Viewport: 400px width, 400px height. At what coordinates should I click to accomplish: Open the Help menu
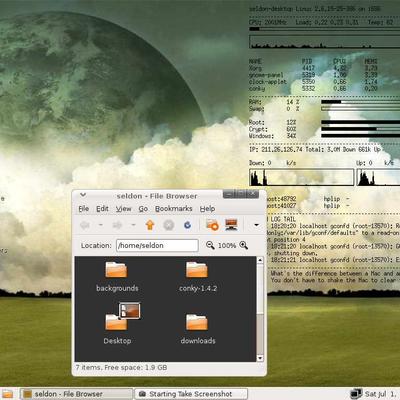pos(207,209)
